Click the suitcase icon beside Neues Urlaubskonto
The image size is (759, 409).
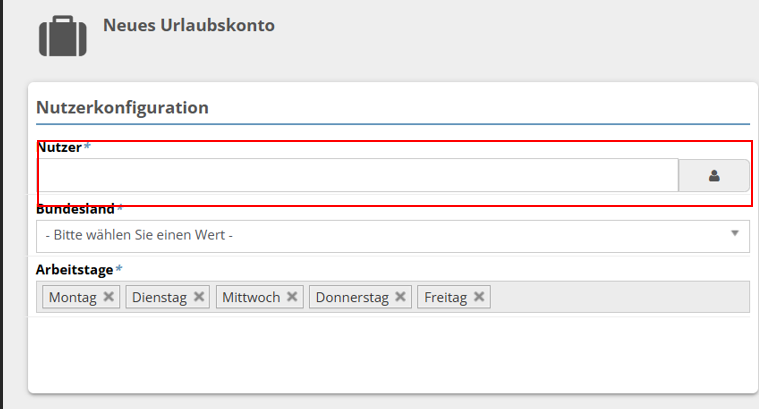[63, 35]
